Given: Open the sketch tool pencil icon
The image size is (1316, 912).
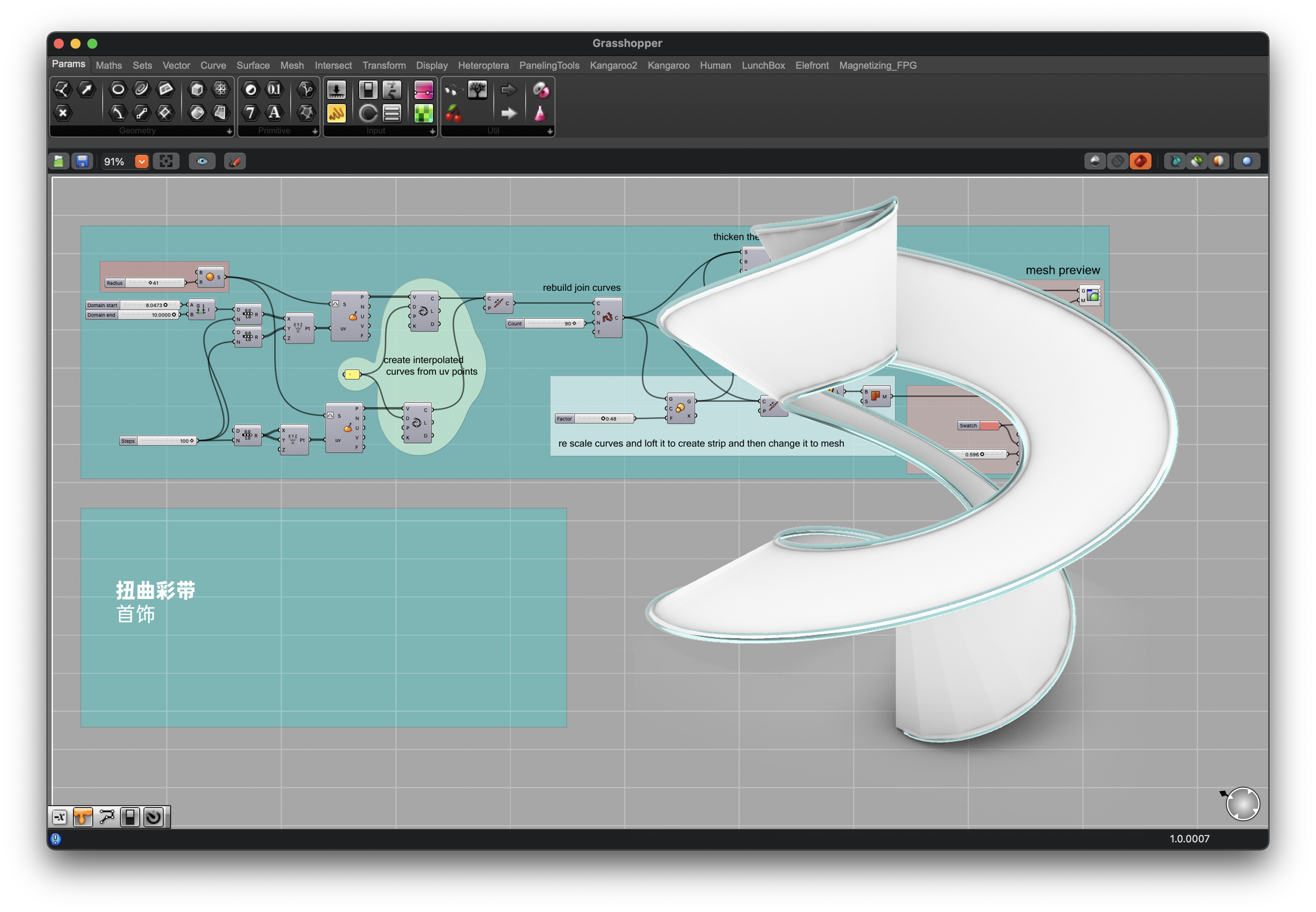Looking at the screenshot, I should (235, 162).
